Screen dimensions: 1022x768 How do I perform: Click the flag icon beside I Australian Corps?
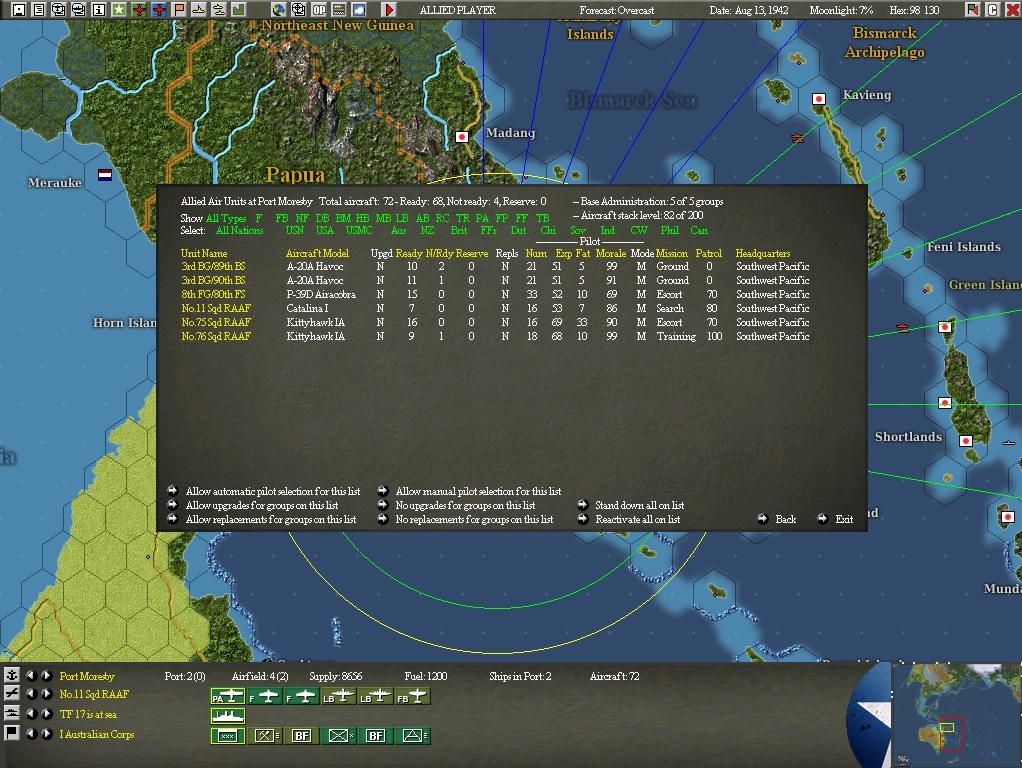click(x=12, y=733)
